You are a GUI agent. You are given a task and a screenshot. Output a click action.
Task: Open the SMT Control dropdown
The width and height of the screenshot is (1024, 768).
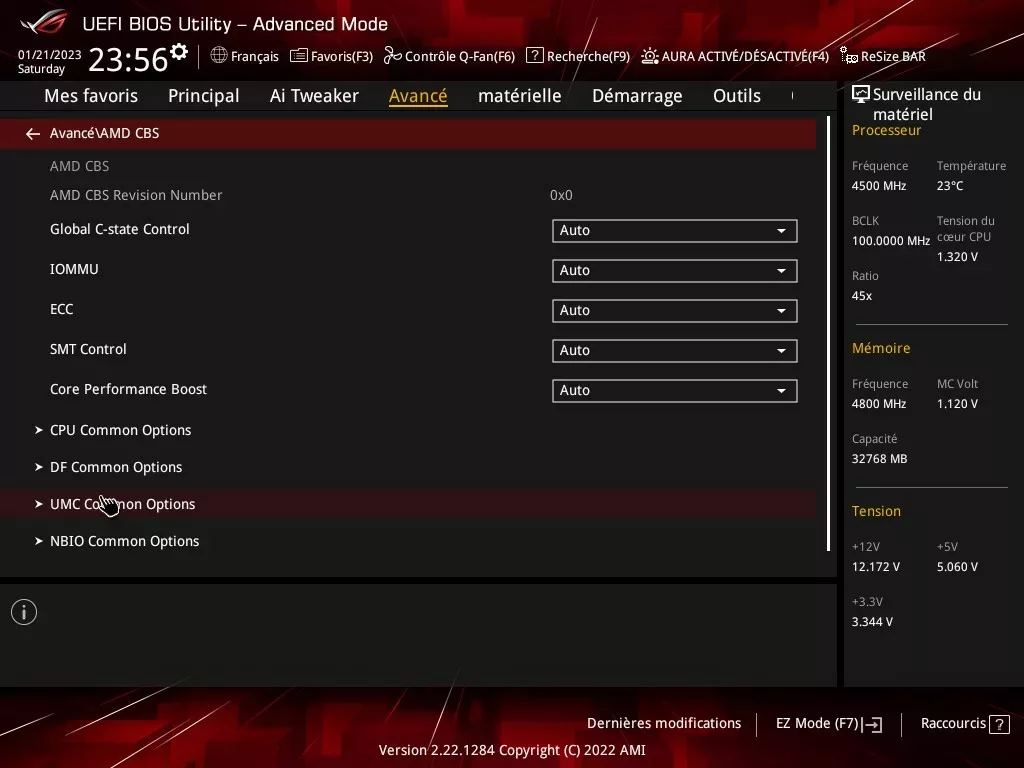point(674,350)
